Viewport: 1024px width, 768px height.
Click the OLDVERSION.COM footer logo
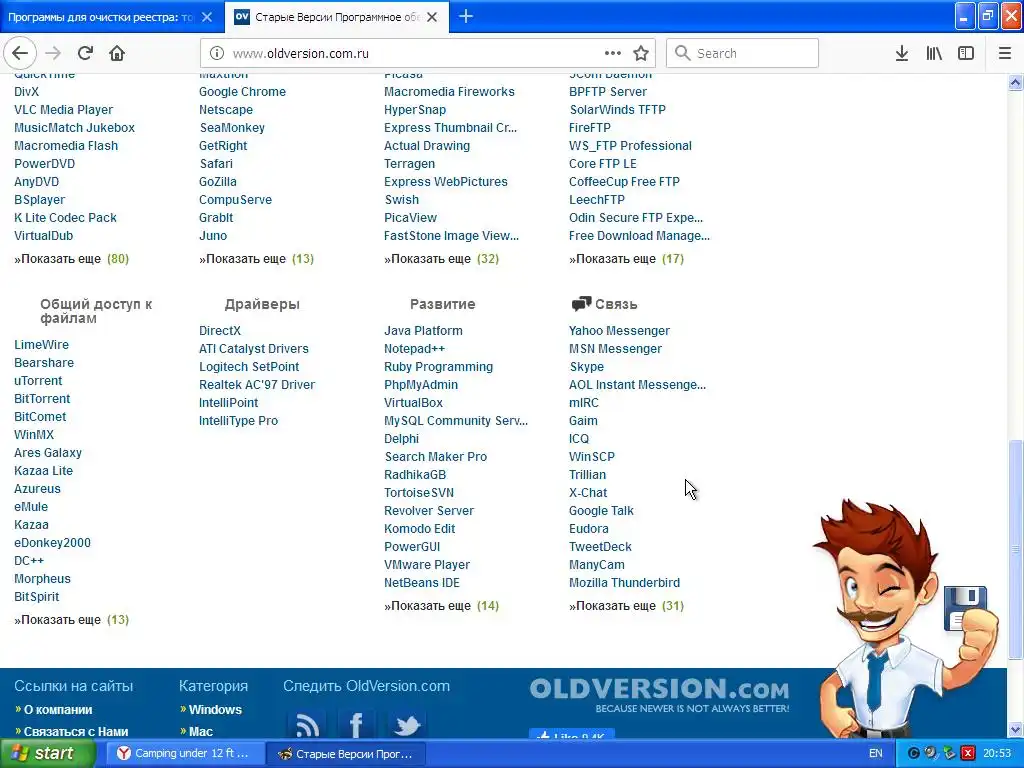point(659,694)
